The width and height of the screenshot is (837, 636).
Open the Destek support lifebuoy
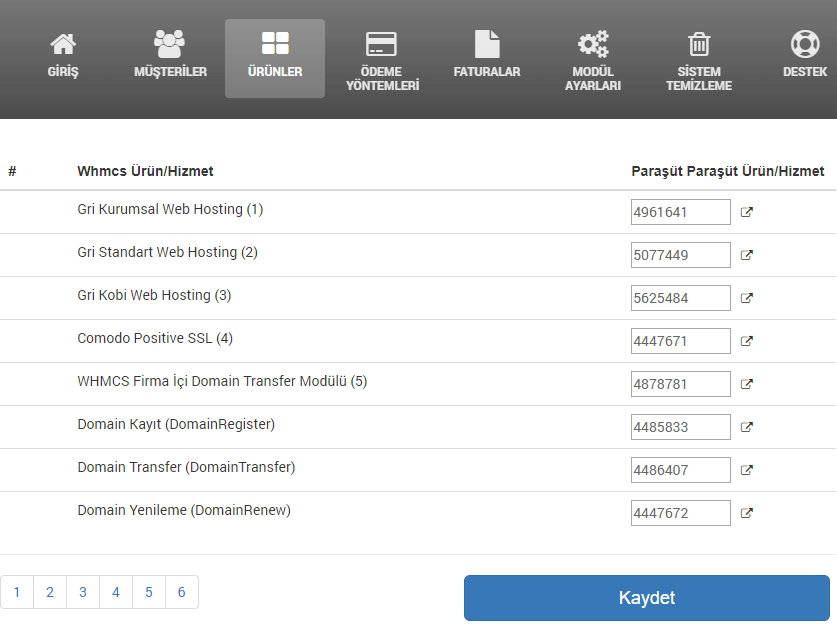(x=804, y=56)
